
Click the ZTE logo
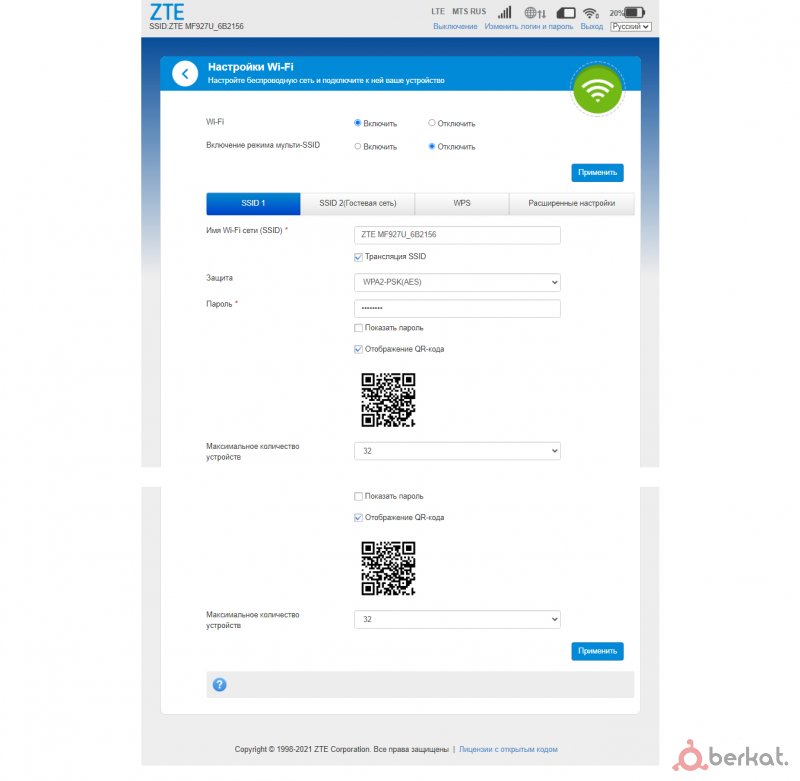click(x=167, y=12)
